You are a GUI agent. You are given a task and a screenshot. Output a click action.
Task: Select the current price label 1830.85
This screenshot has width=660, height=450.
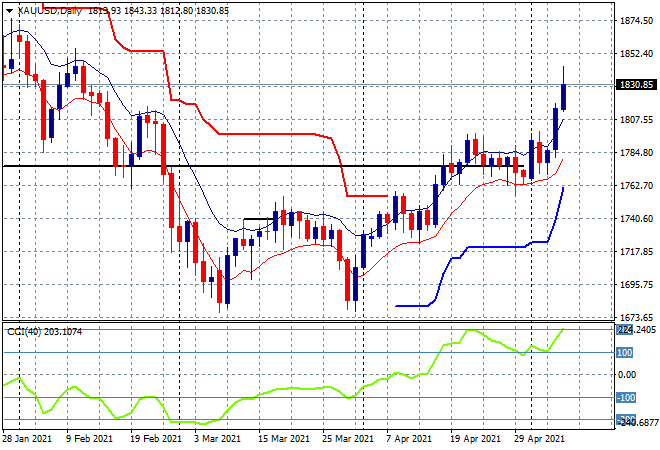coord(636,85)
